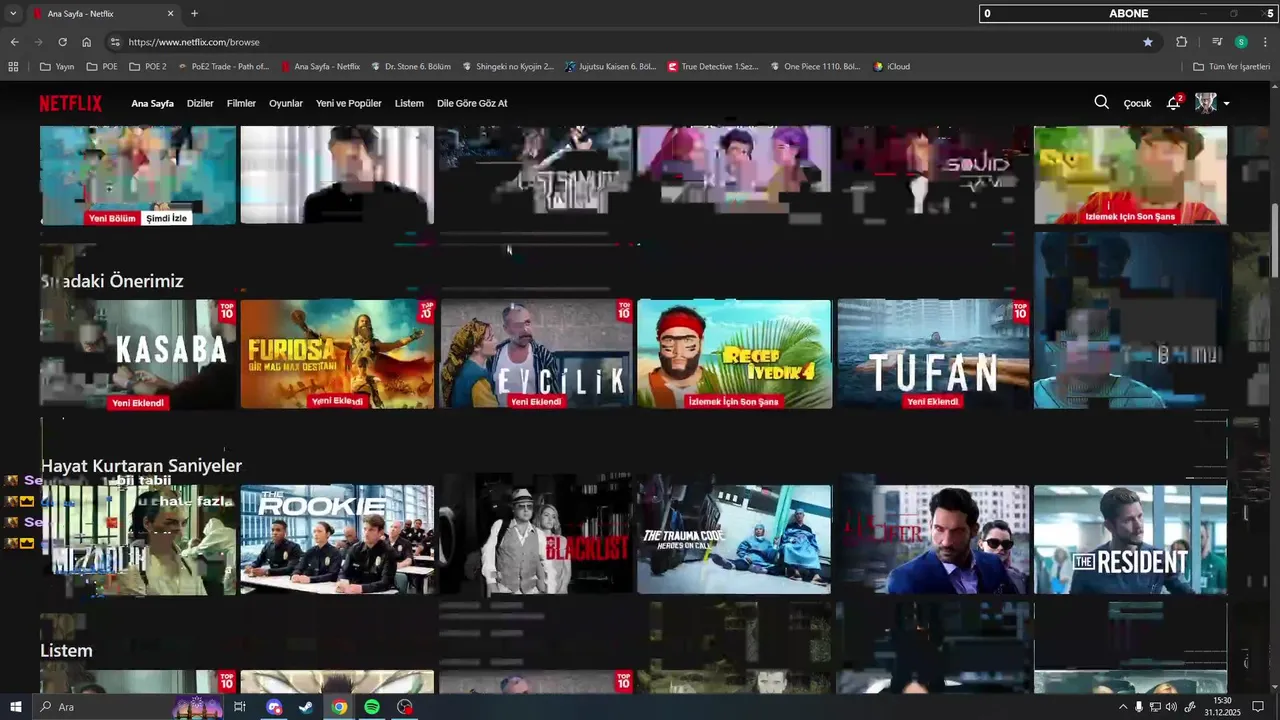The height and width of the screenshot is (720, 1280).
Task: Open the Jujutsu Kaisen bookmark
Action: pyautogui.click(x=610, y=67)
